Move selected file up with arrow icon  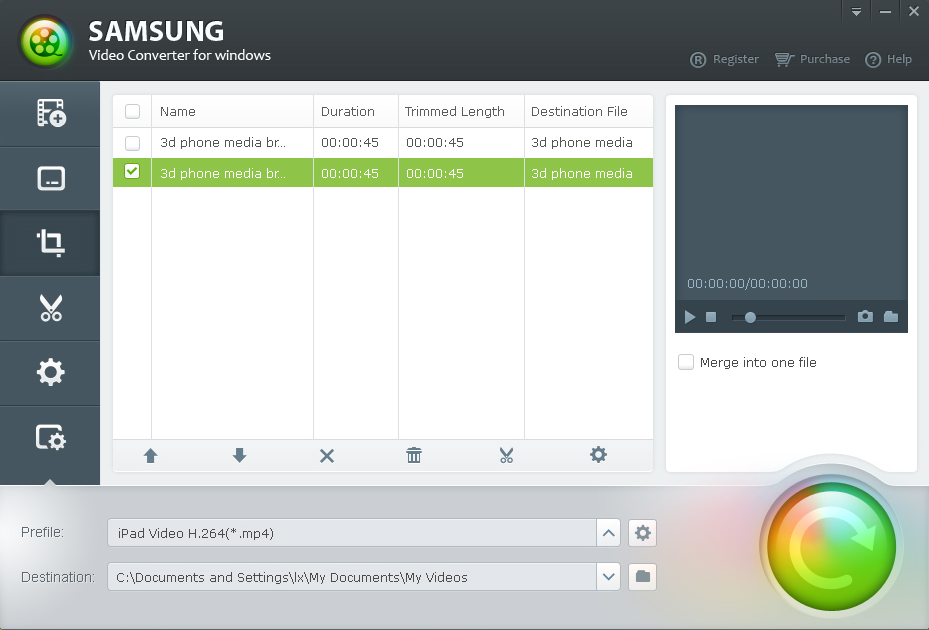[150, 455]
